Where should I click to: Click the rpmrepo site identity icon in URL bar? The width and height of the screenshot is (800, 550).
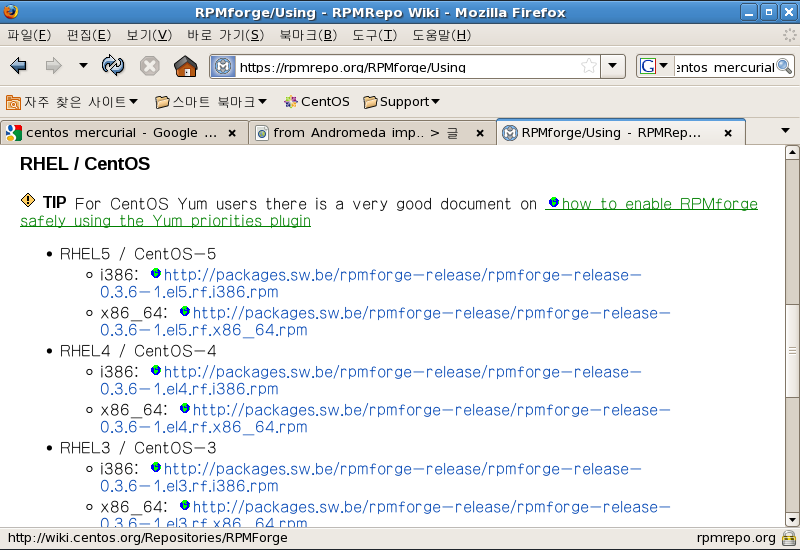point(223,66)
